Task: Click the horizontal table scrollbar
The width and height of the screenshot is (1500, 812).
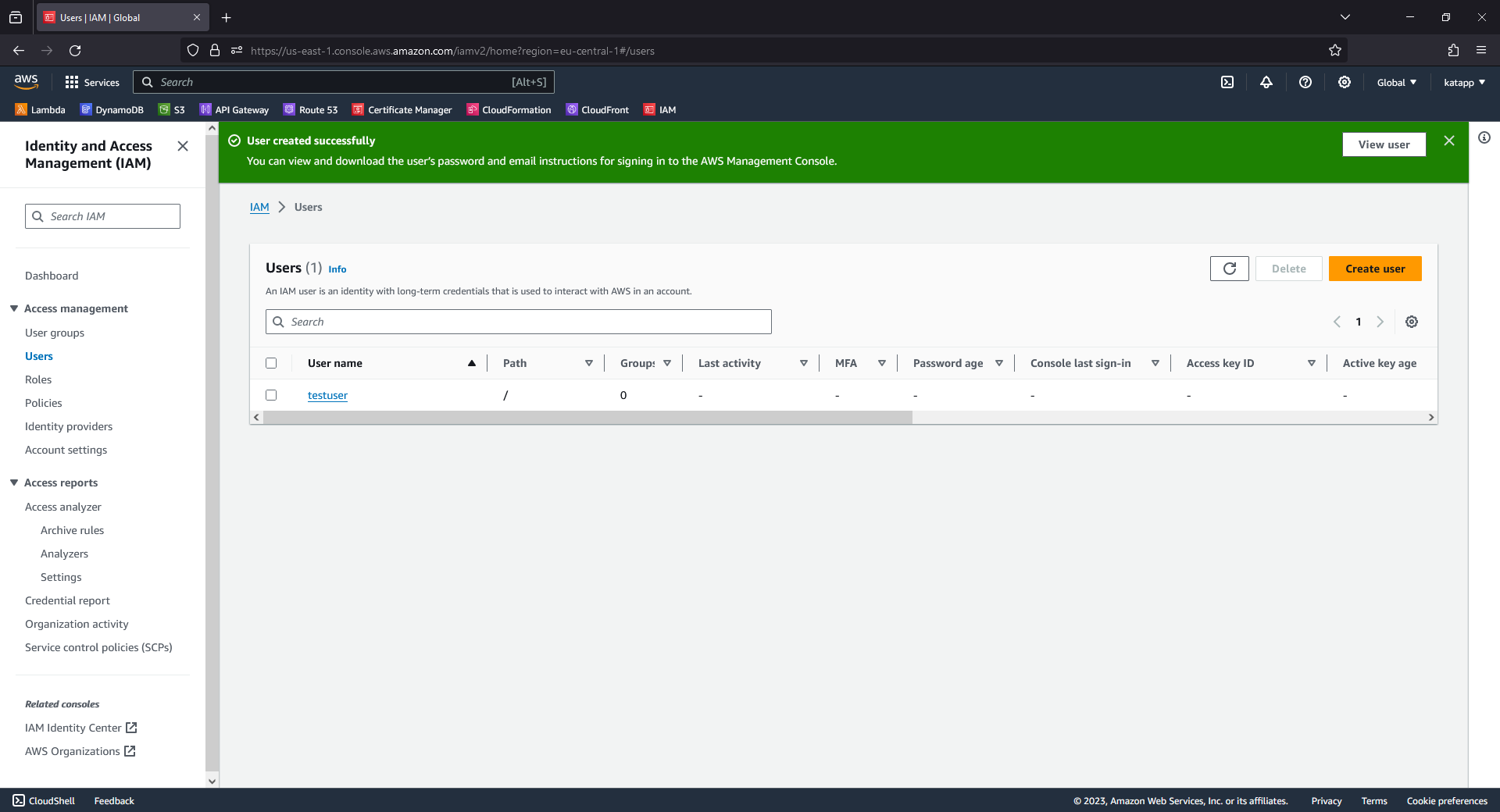Action: coord(587,418)
